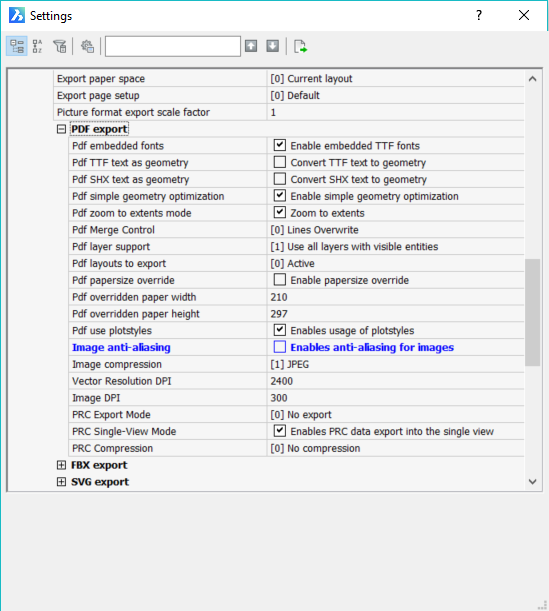The height and width of the screenshot is (611, 549).
Task: Enable Convert TTF text to geometry
Action: pyautogui.click(x=280, y=162)
